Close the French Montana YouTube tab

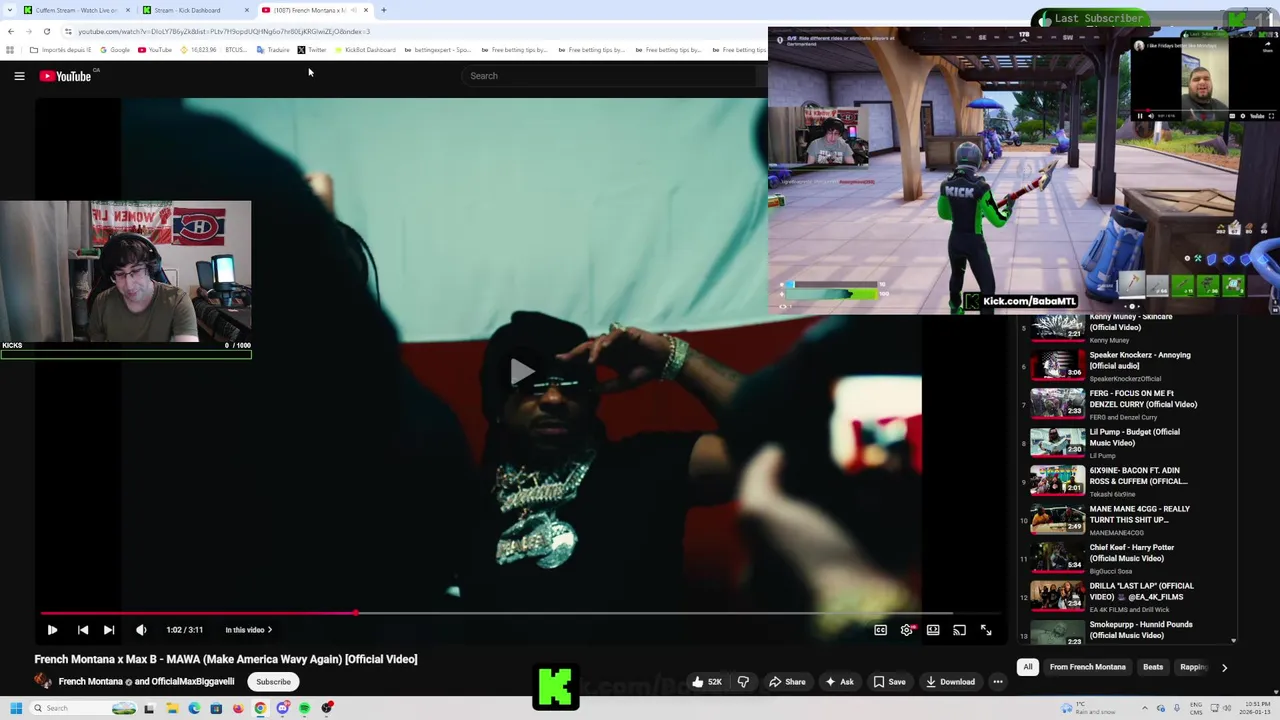tap(366, 10)
